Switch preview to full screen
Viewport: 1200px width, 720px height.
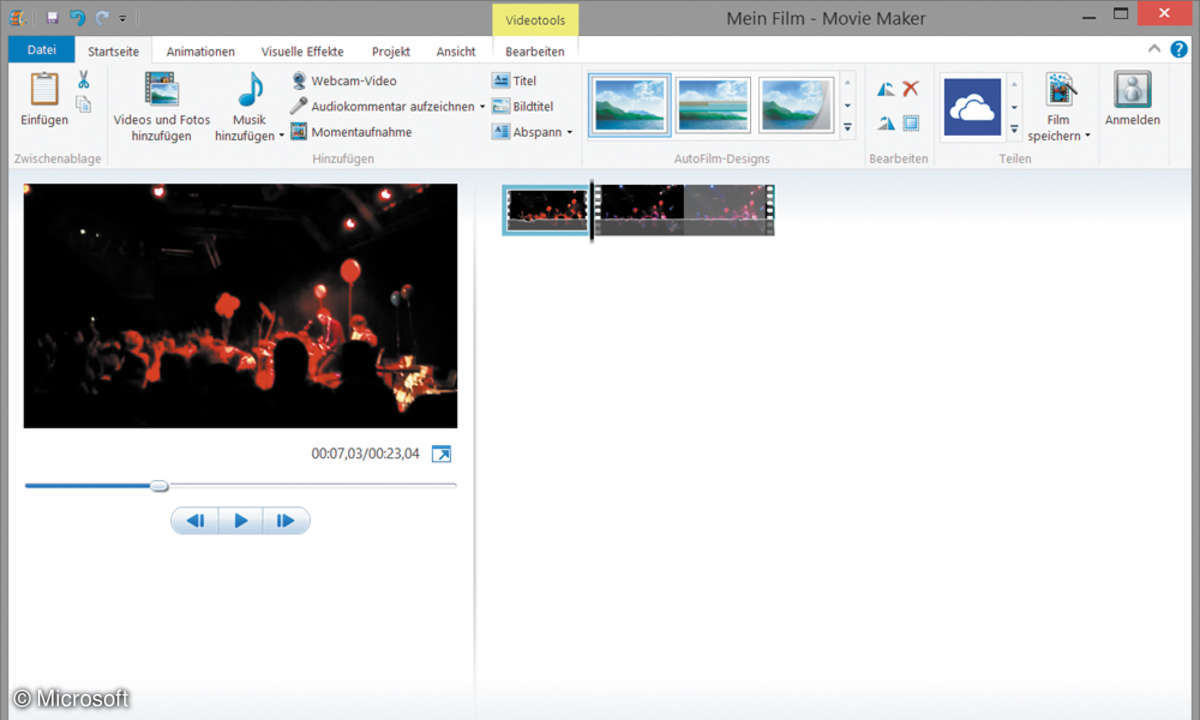coord(441,454)
